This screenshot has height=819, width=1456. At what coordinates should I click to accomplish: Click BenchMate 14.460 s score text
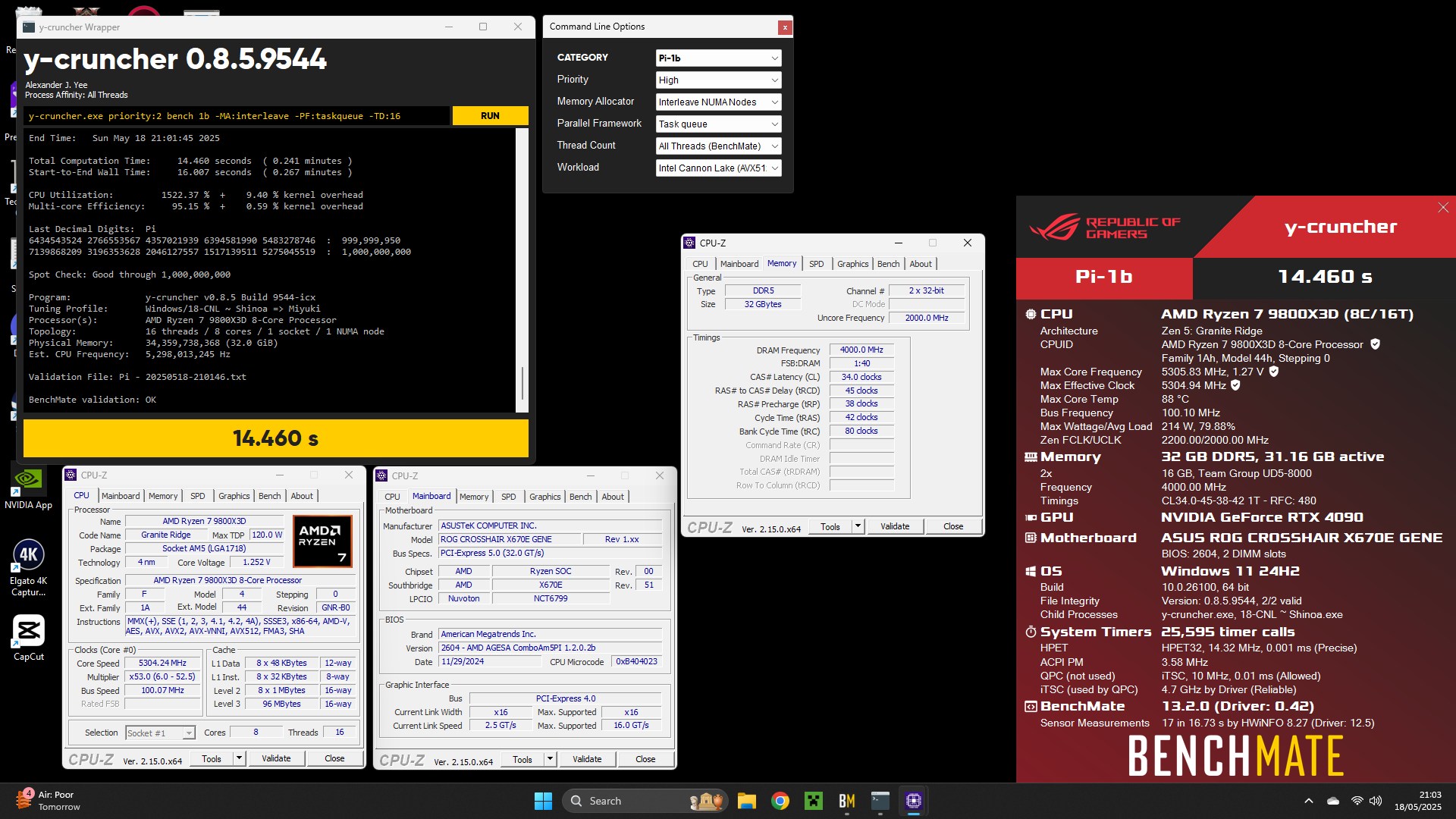tap(1325, 277)
